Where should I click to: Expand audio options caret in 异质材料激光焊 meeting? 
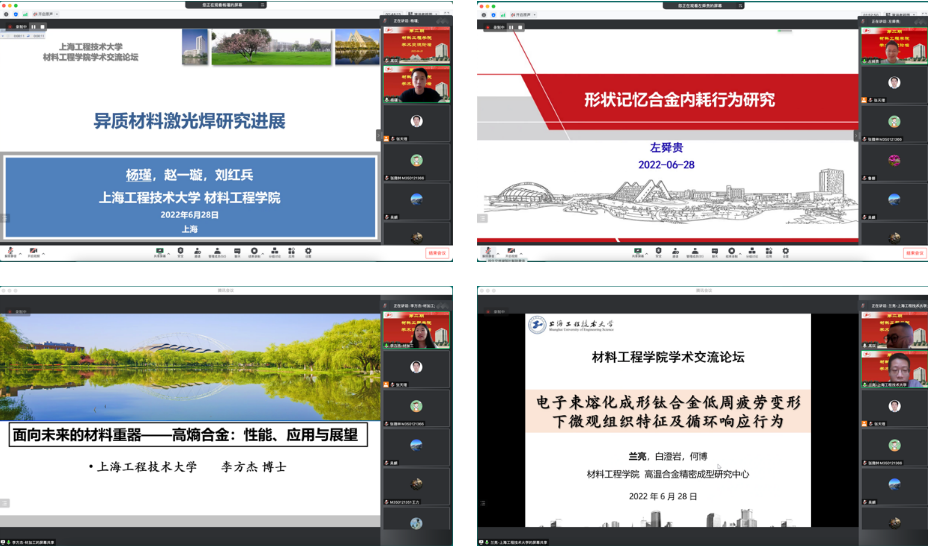22,252
